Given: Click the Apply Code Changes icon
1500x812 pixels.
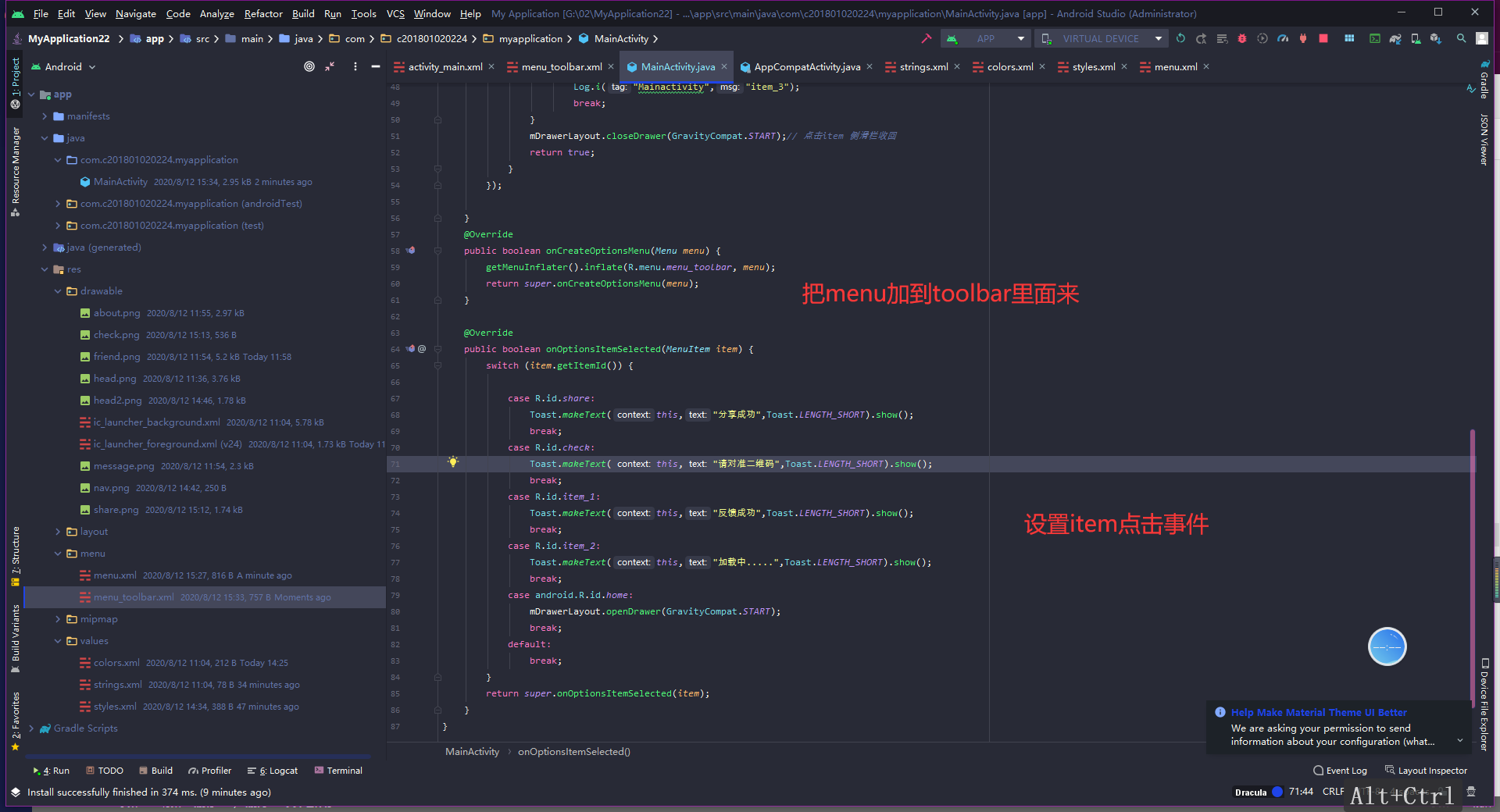Looking at the screenshot, I should coord(1222,38).
